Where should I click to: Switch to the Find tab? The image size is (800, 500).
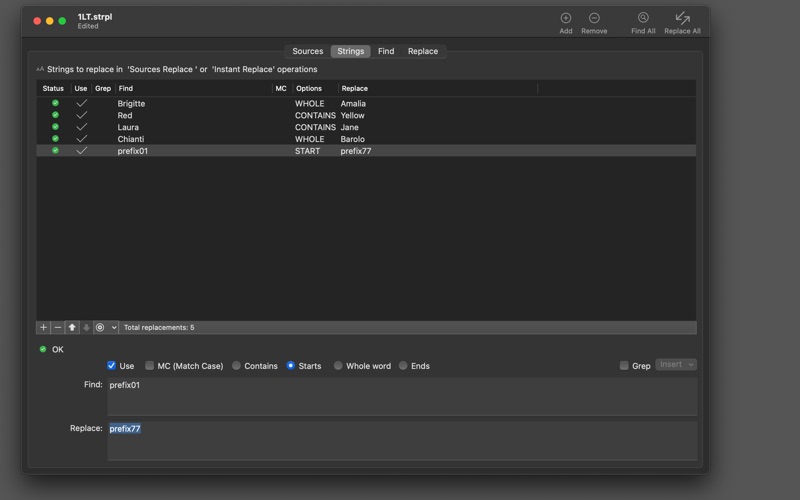pyautogui.click(x=386, y=51)
